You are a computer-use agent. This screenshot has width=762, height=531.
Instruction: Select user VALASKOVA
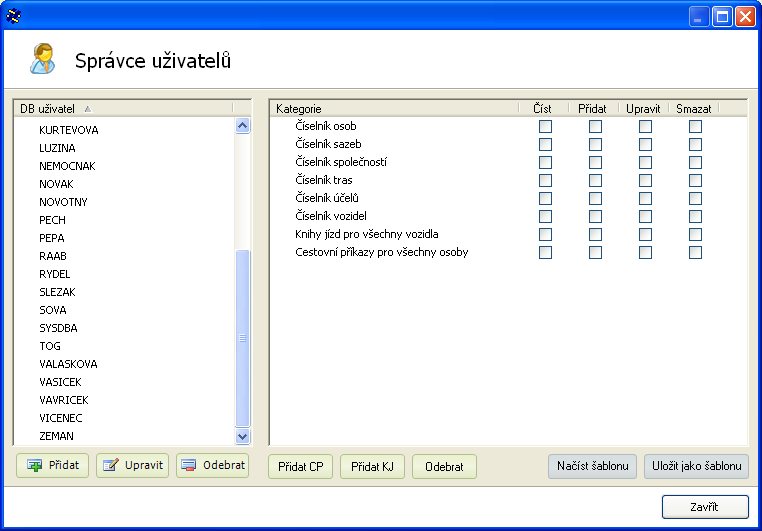pyautogui.click(x=68, y=364)
